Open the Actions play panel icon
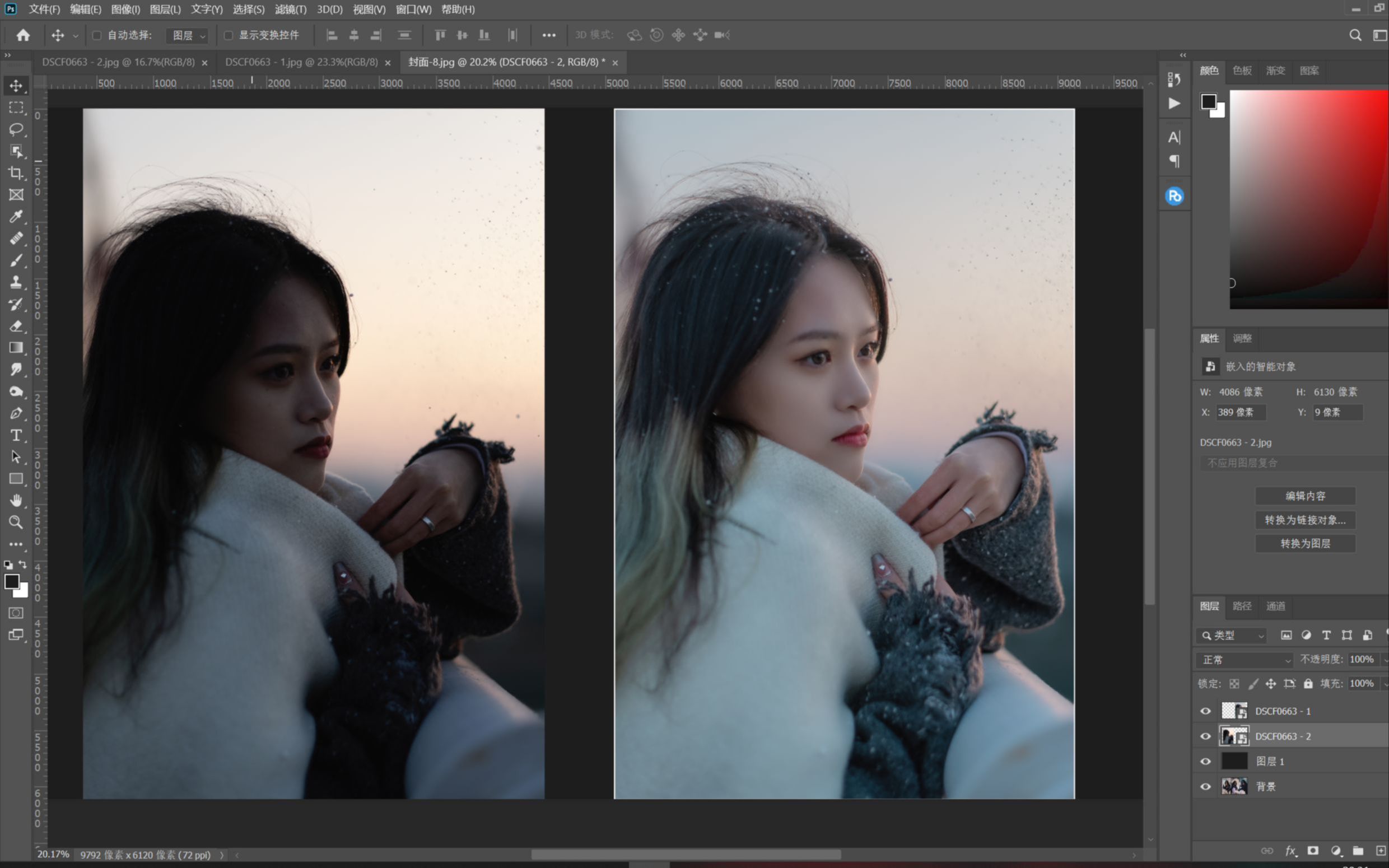Screen dimensions: 1389x868 click(x=1174, y=104)
